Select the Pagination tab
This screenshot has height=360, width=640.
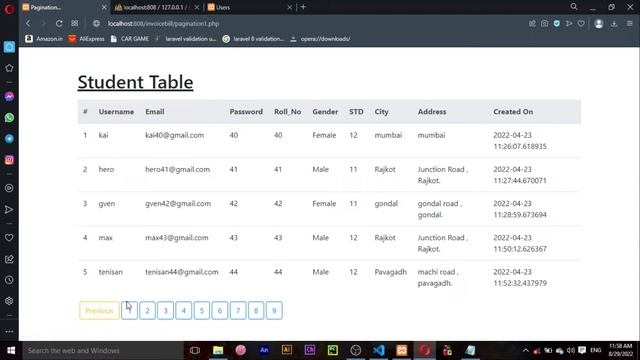(64, 7)
